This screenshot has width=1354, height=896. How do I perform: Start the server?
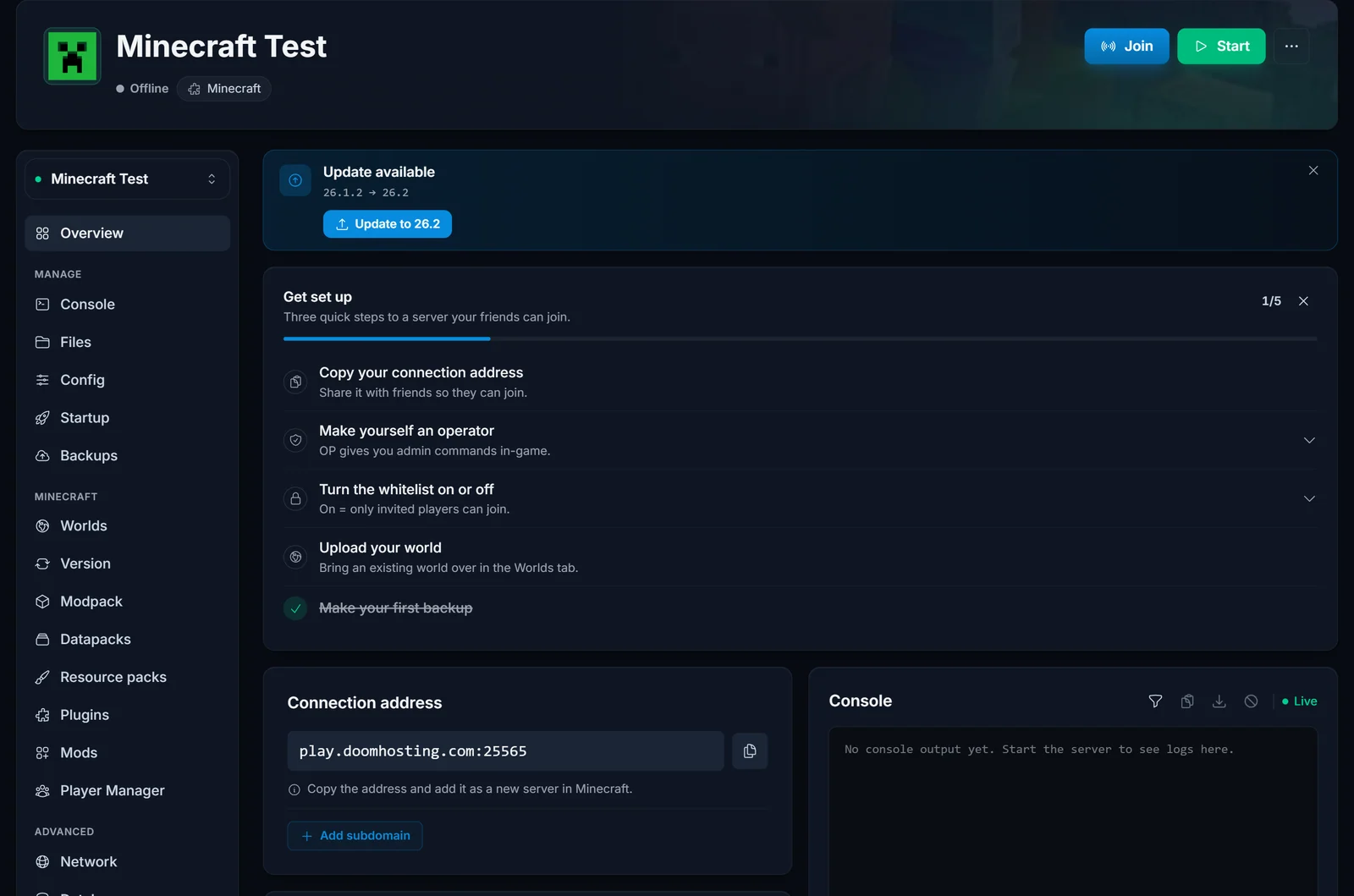(1221, 47)
